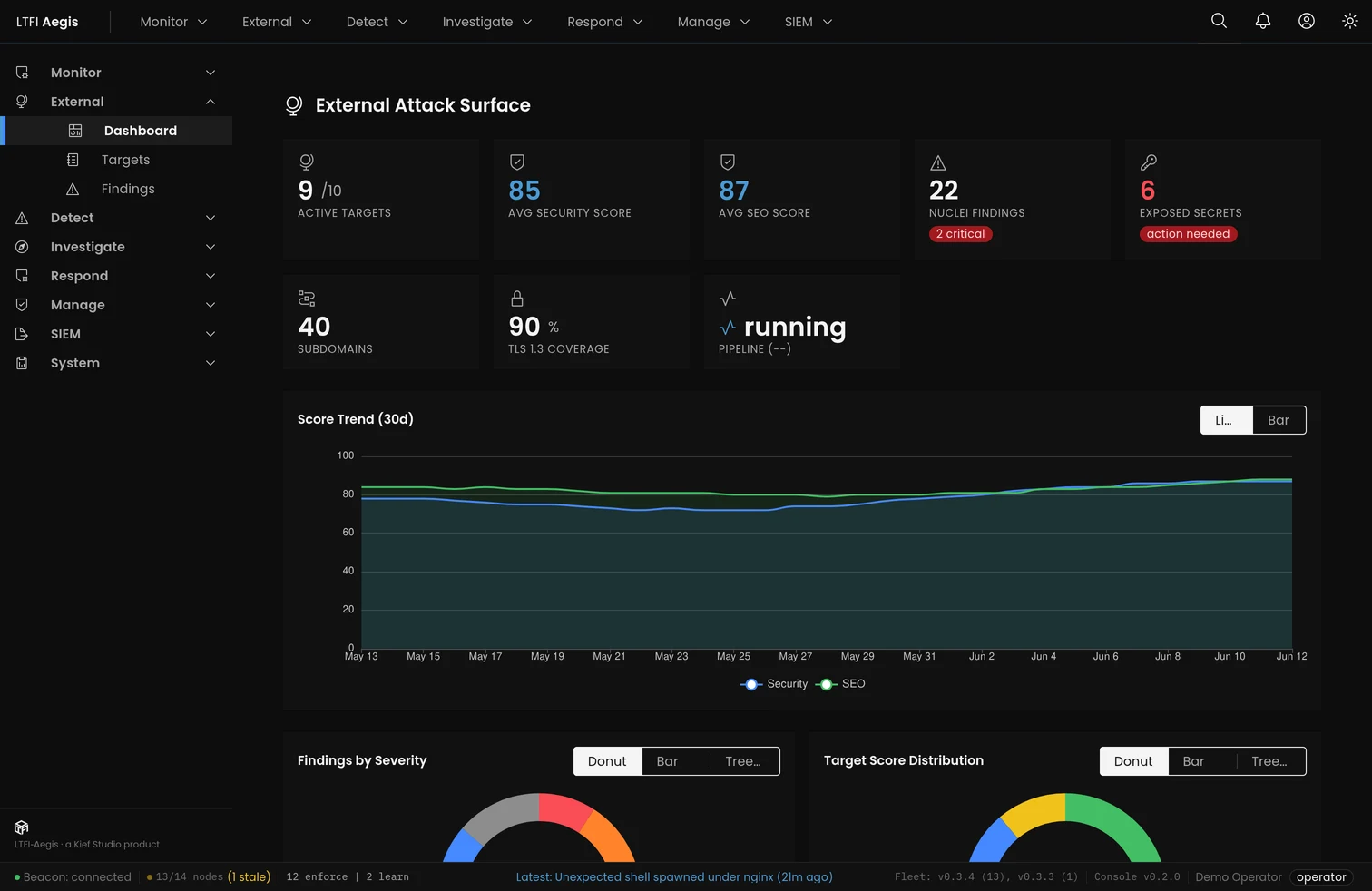Click External Attack Surface heading icon

pos(293,105)
